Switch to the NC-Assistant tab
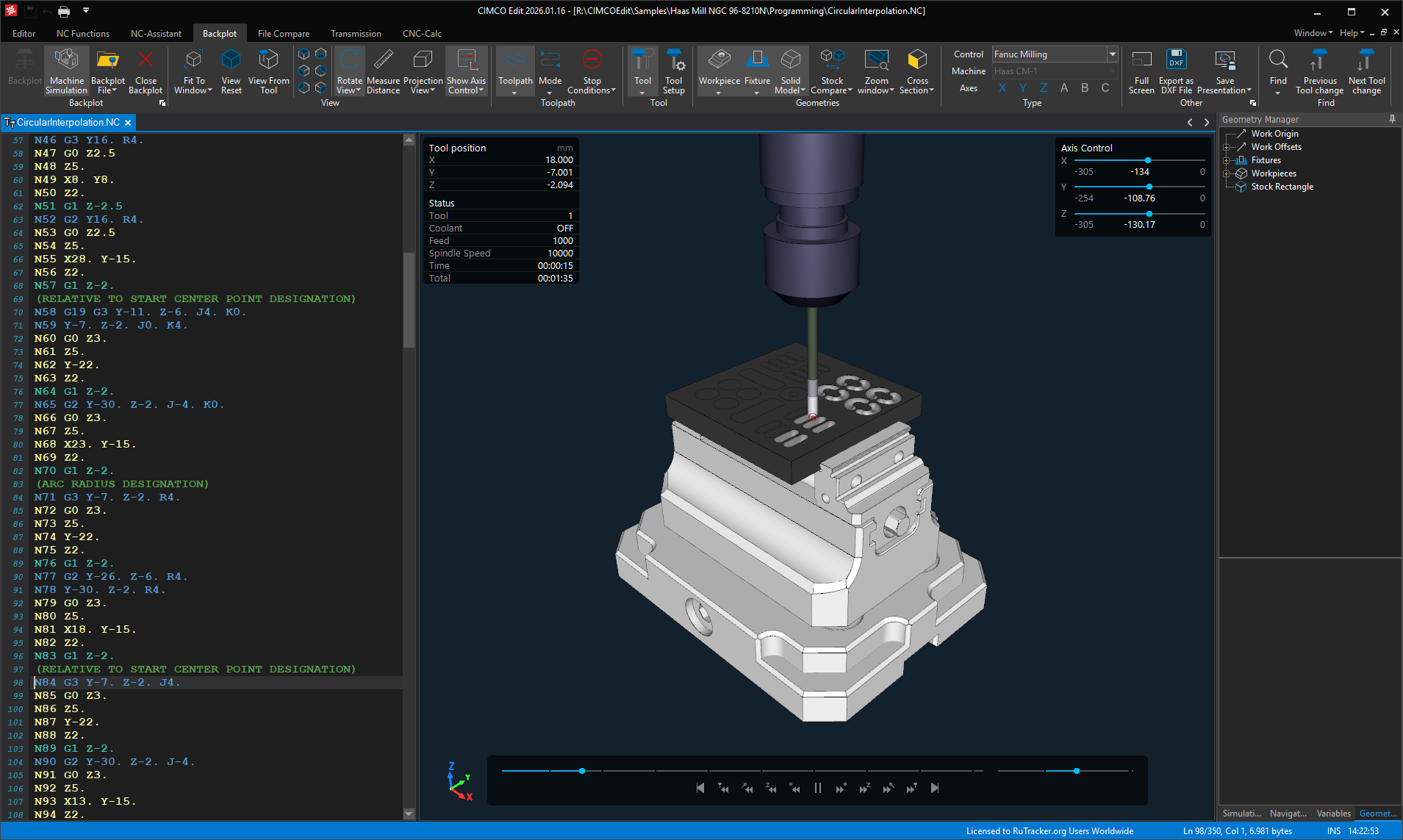The width and height of the screenshot is (1403, 840). click(x=156, y=34)
